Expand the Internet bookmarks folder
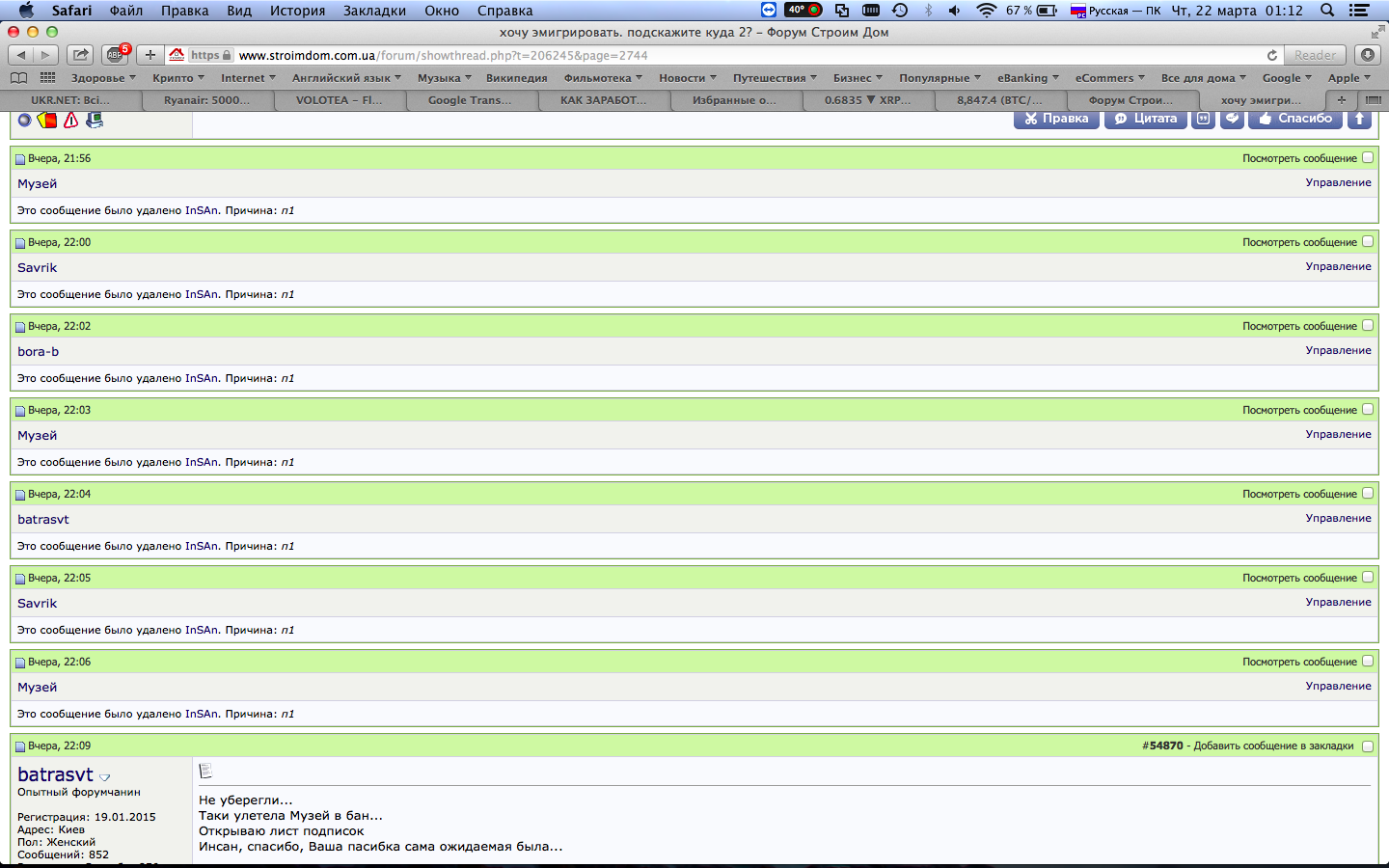This screenshot has height=868, width=1389. coord(248,78)
